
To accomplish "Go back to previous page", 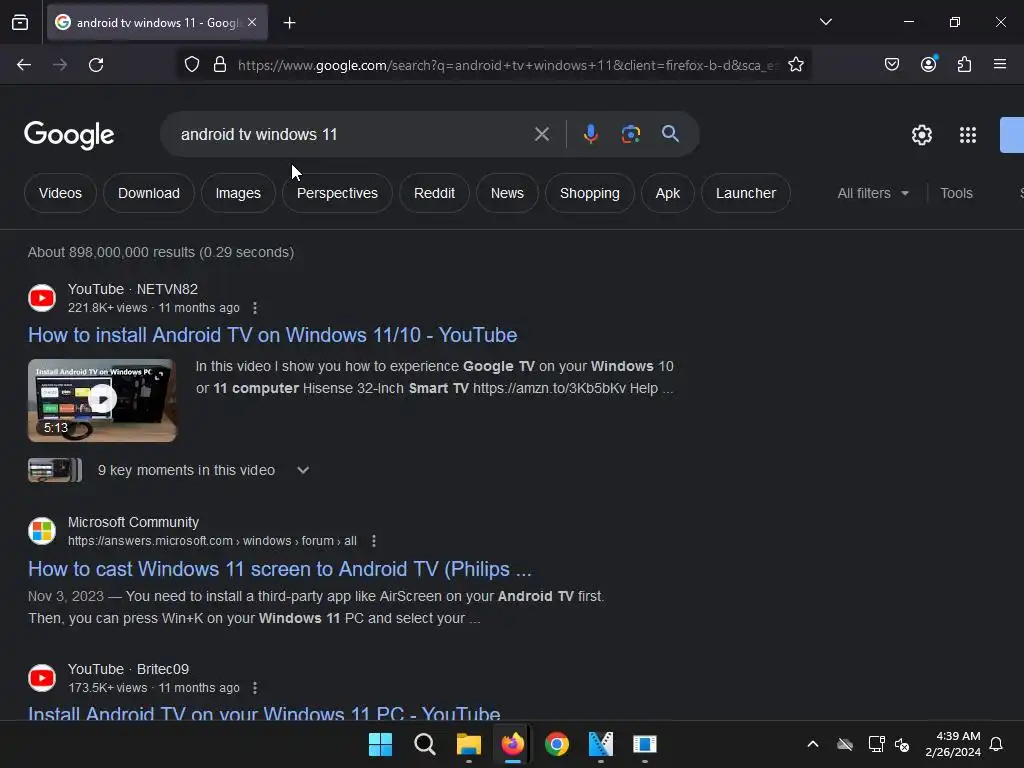I will (x=24, y=65).
